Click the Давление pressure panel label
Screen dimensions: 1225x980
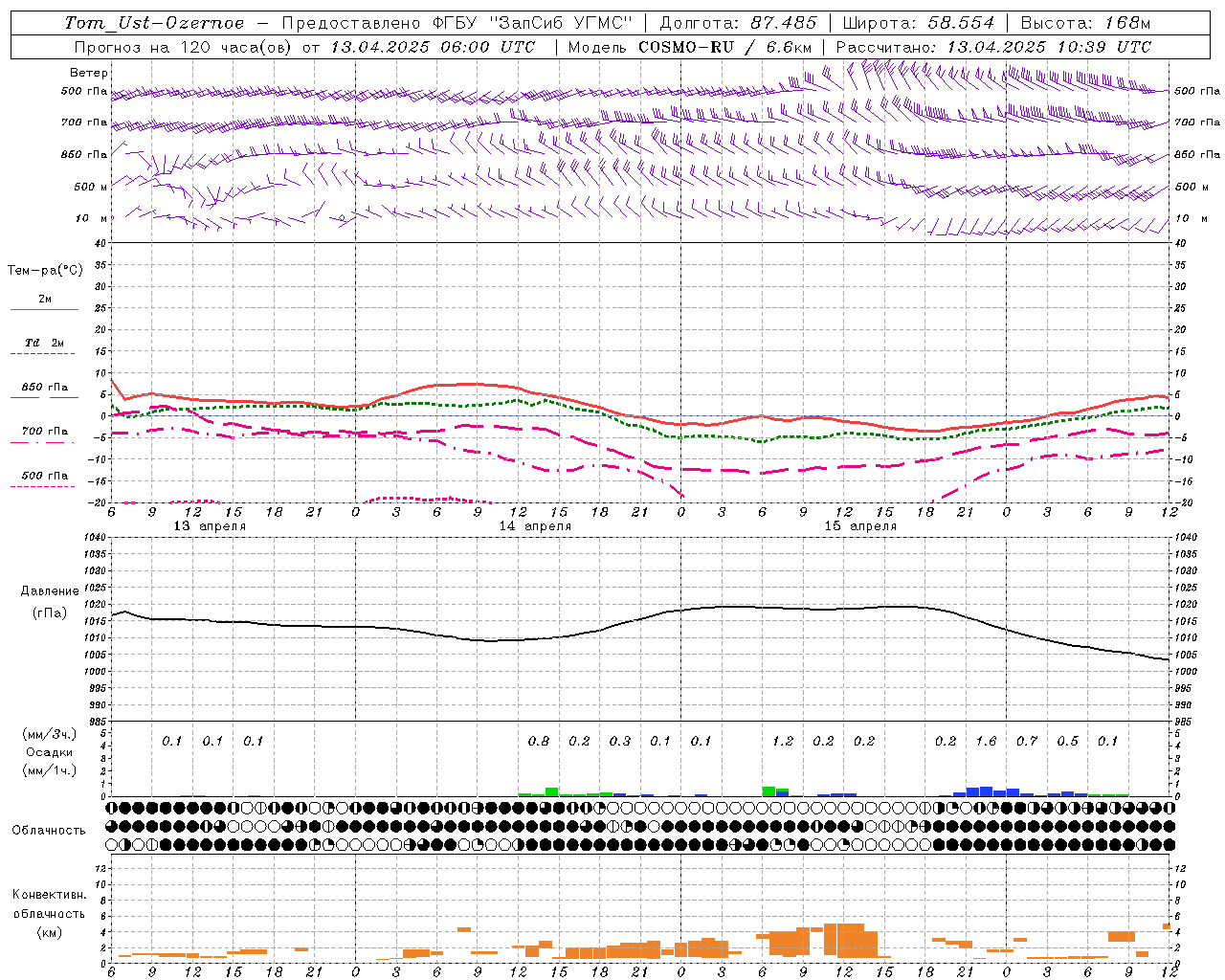click(50, 591)
